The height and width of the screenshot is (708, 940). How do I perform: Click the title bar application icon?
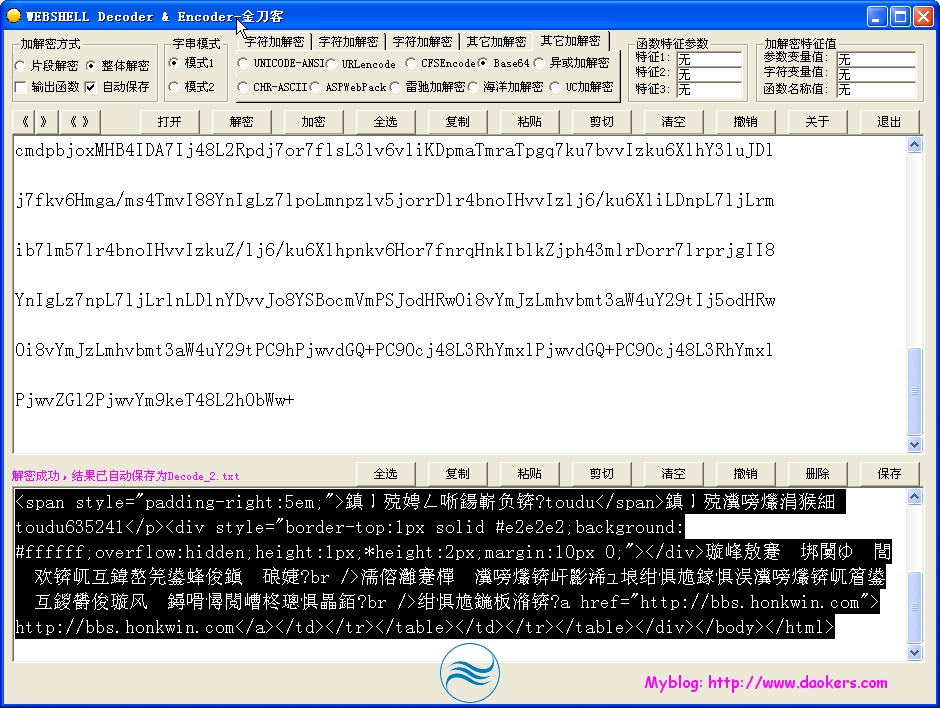click(13, 16)
